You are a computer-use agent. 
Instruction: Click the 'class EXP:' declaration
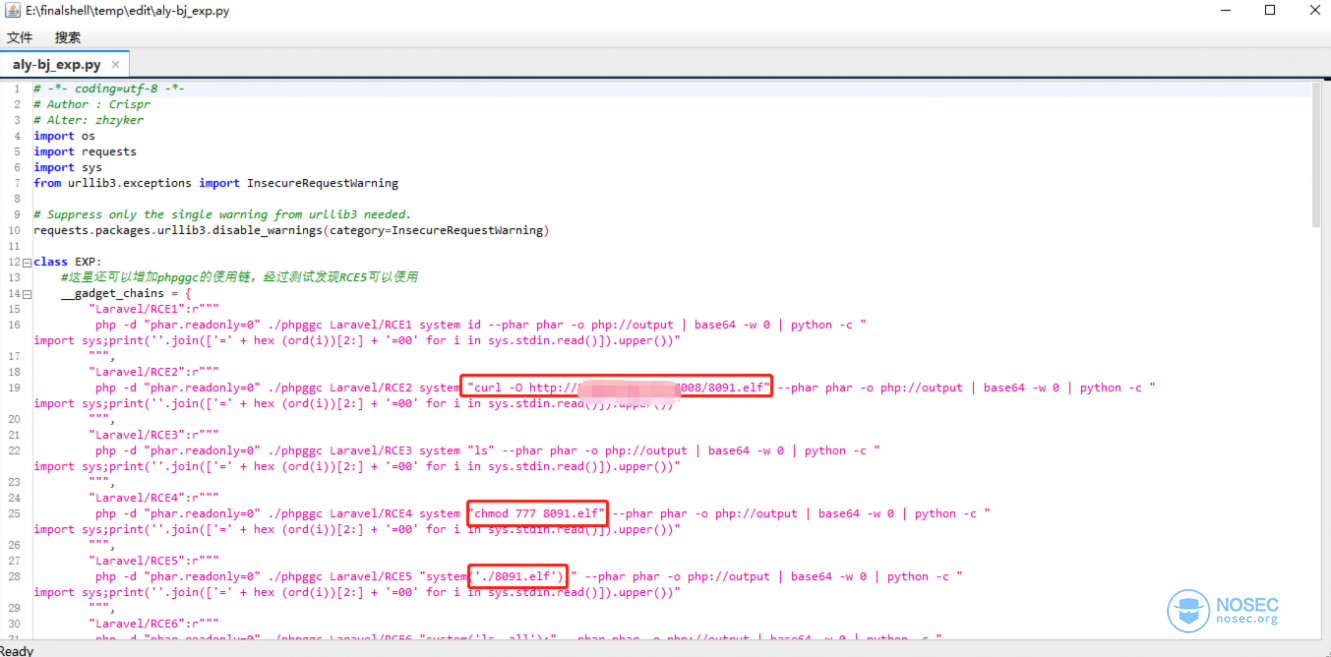click(x=67, y=262)
